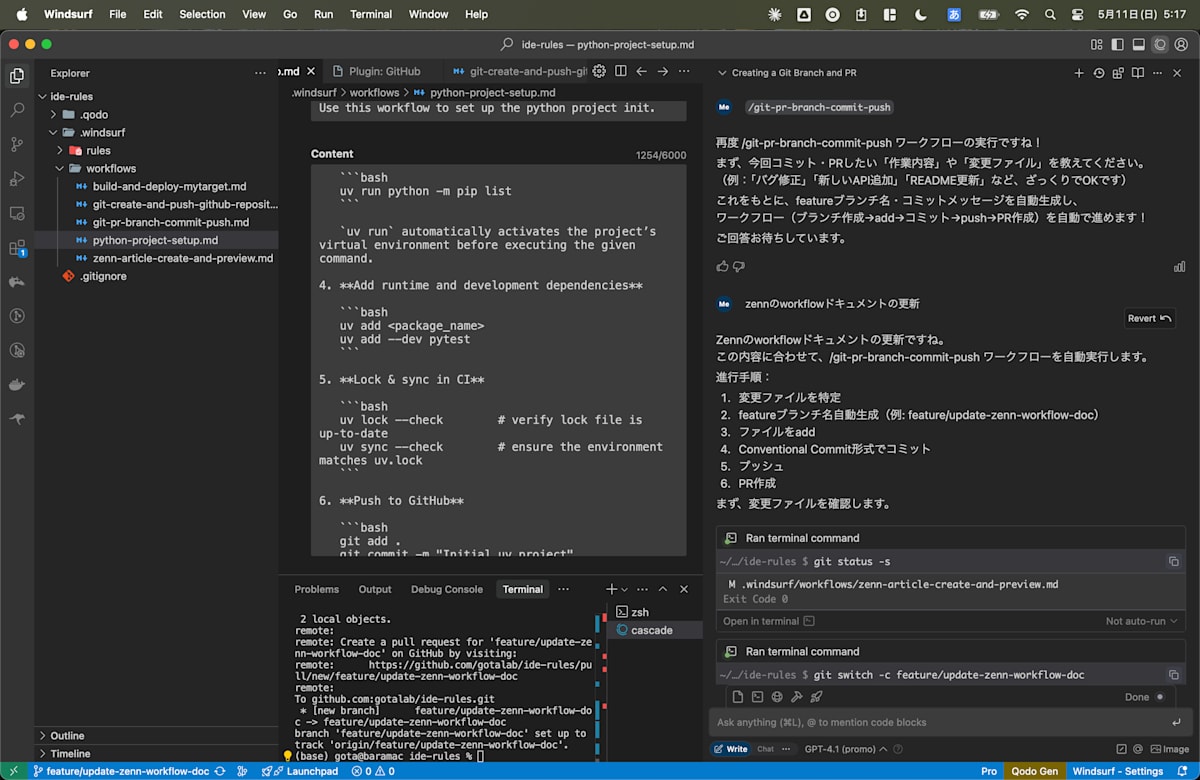This screenshot has width=1200, height=780.
Task: Click Windsurf - Settings in status bar
Action: point(1117,771)
